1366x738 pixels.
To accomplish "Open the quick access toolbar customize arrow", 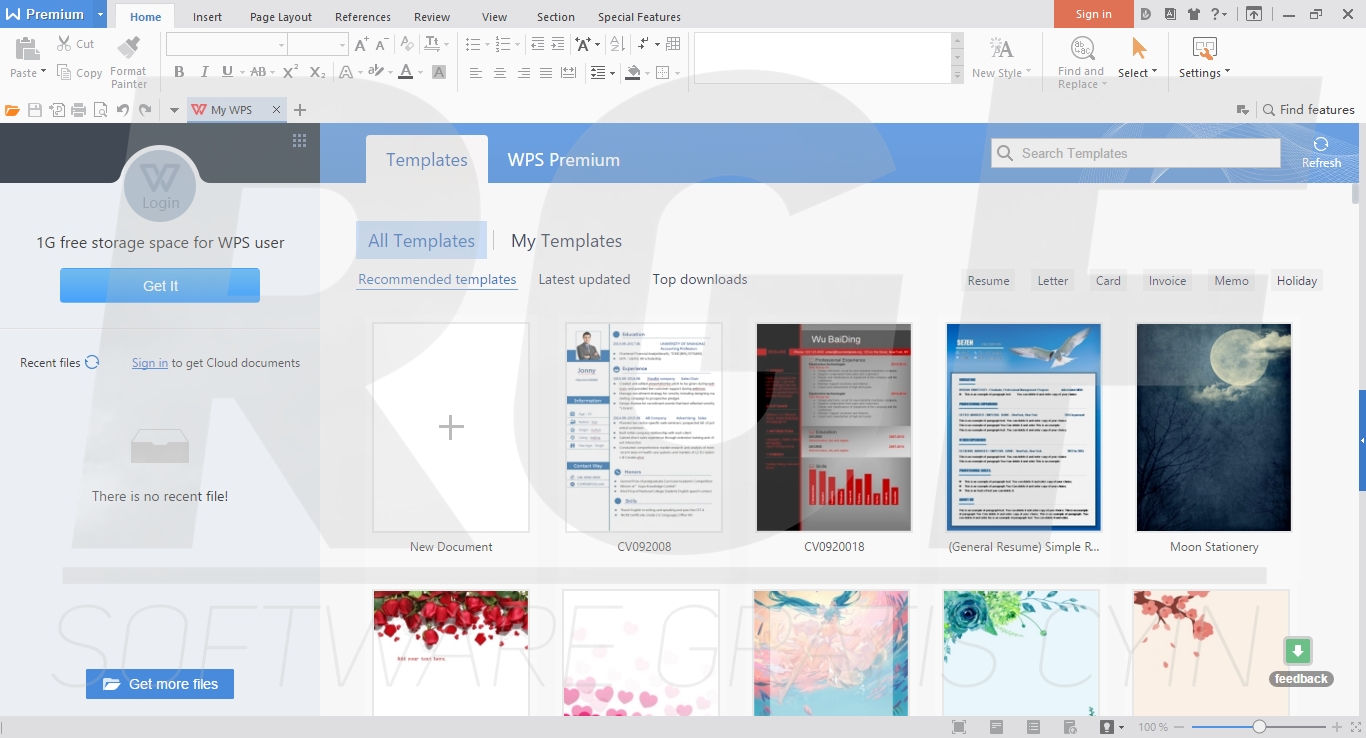I will pos(173,110).
